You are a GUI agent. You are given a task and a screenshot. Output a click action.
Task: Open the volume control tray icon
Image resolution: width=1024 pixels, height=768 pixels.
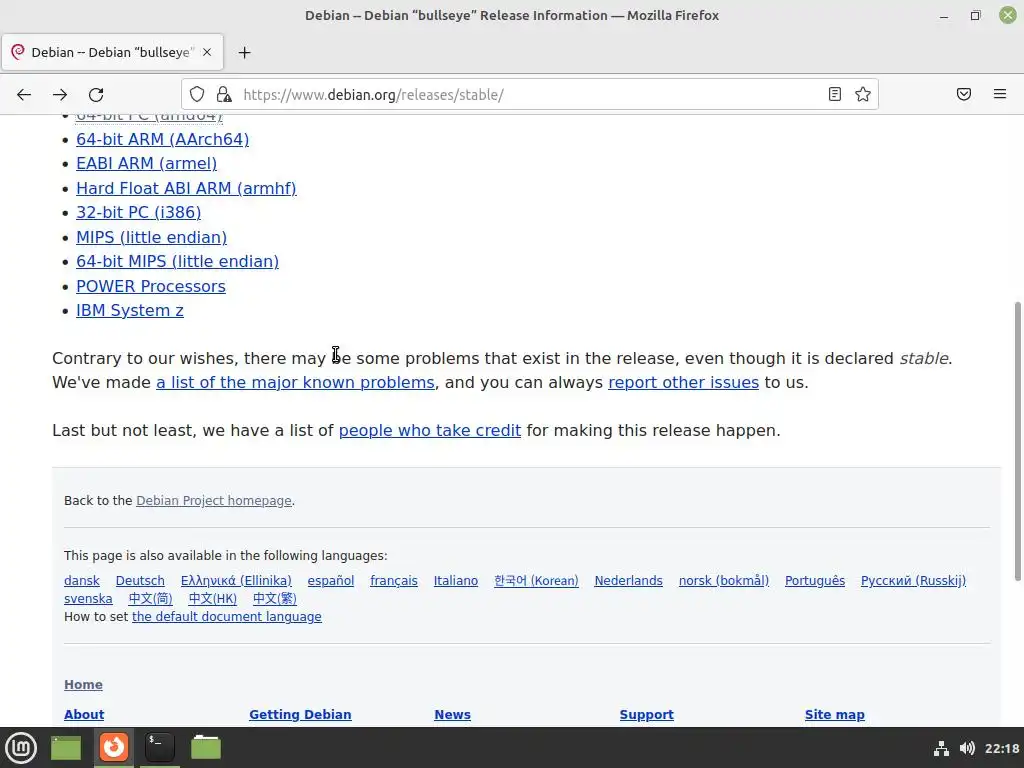(x=967, y=748)
